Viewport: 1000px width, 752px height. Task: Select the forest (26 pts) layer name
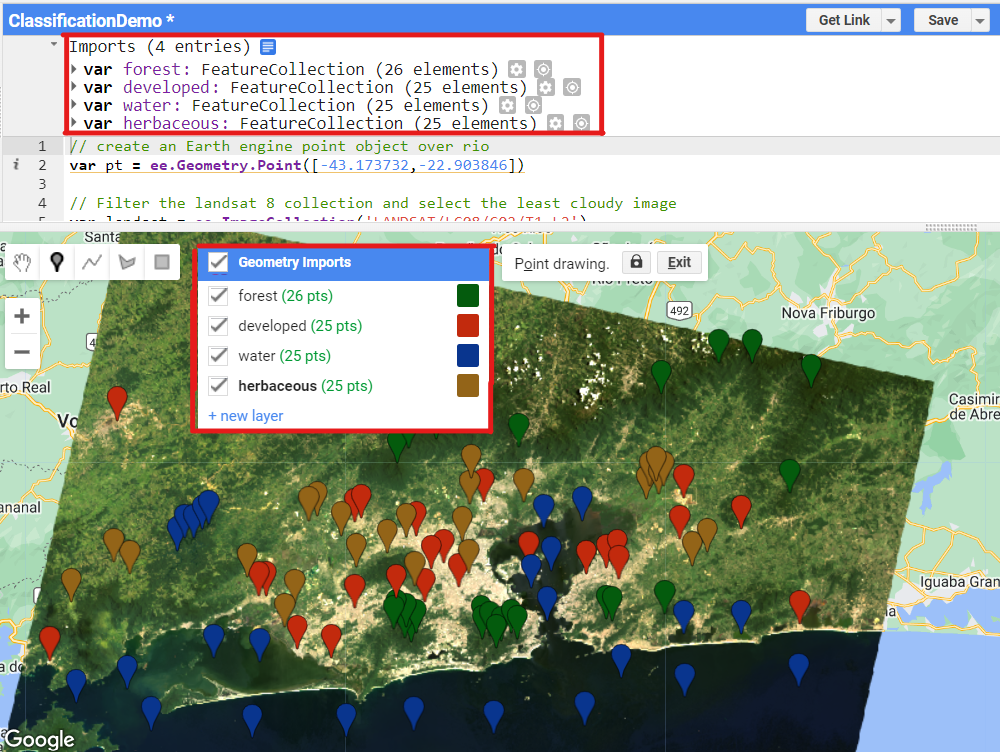click(285, 296)
